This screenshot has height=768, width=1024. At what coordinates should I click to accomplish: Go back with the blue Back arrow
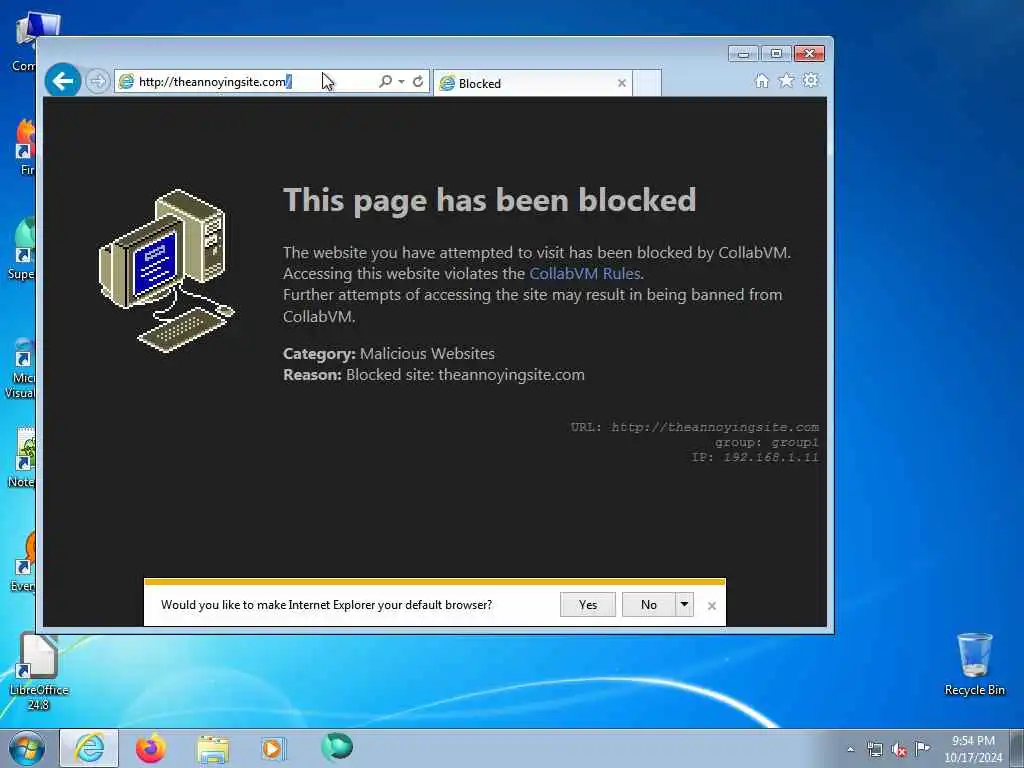click(63, 81)
